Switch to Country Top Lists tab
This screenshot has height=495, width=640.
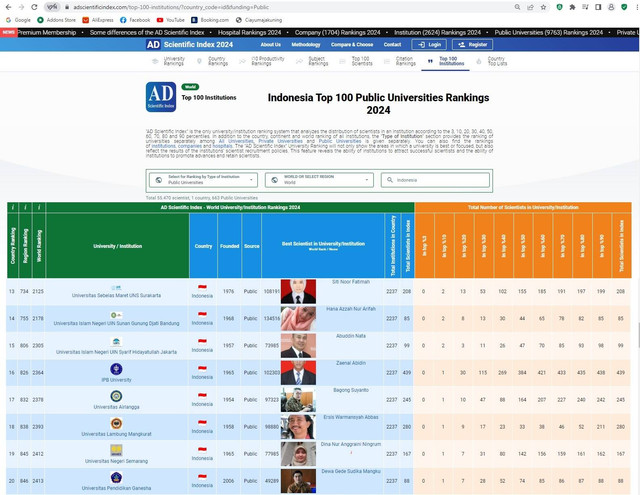click(x=492, y=61)
